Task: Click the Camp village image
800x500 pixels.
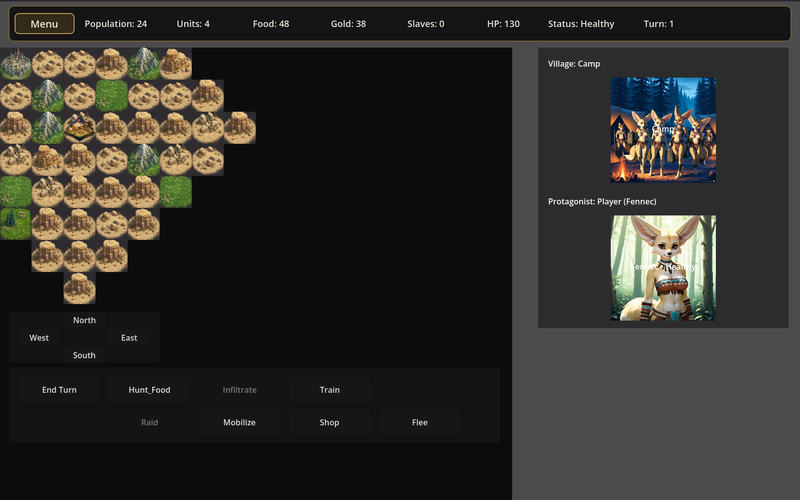Action: tap(663, 130)
